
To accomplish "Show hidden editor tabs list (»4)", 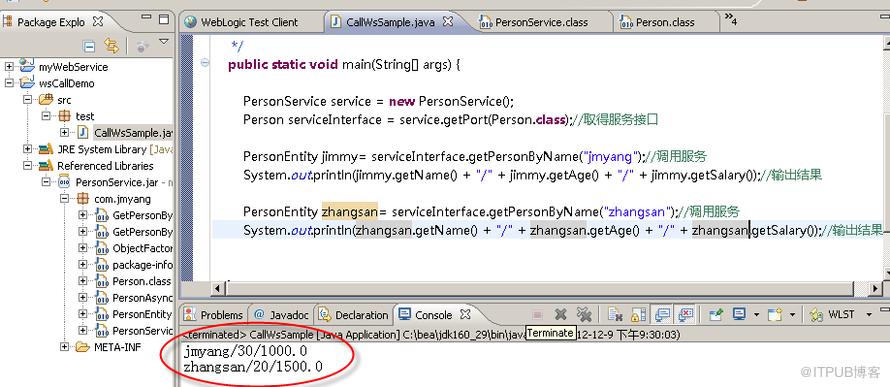I will coord(731,20).
